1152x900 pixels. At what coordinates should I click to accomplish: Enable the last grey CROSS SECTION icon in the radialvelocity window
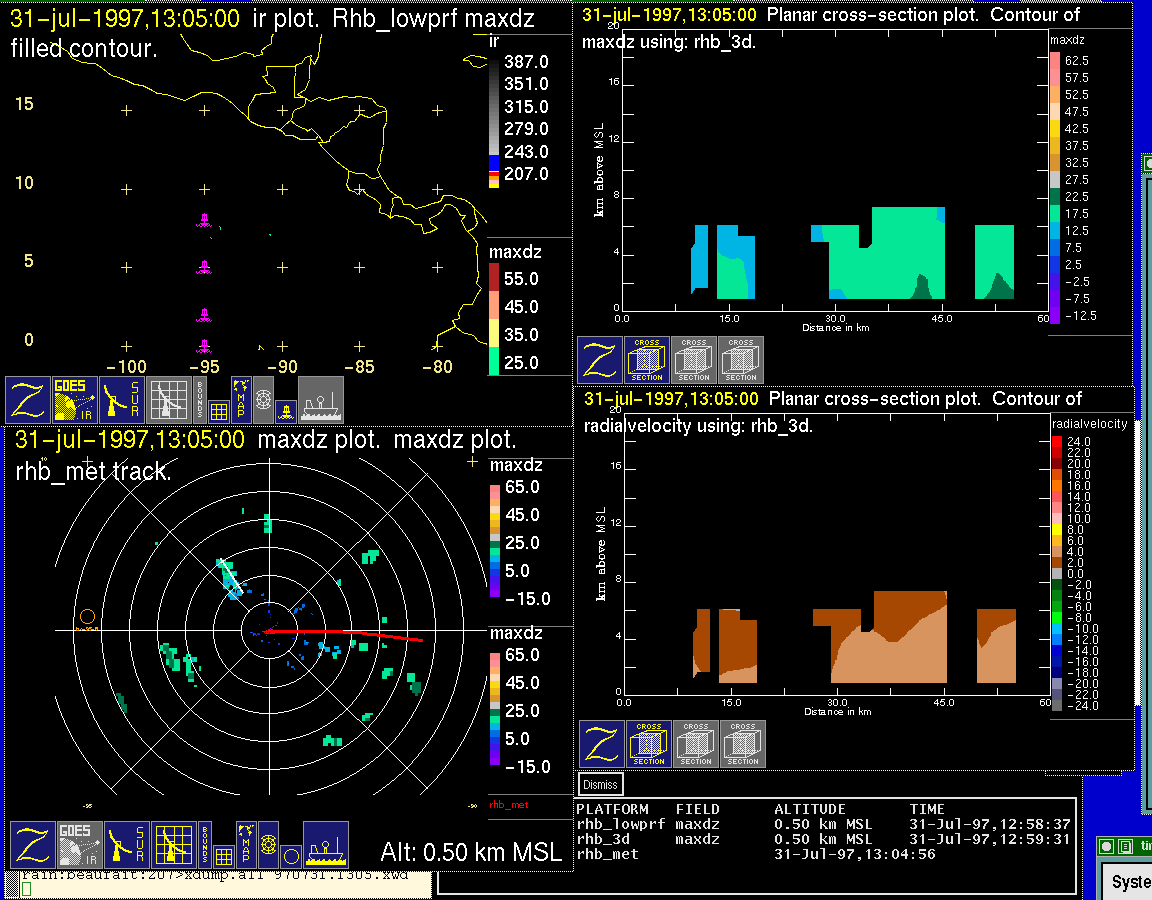(x=742, y=745)
